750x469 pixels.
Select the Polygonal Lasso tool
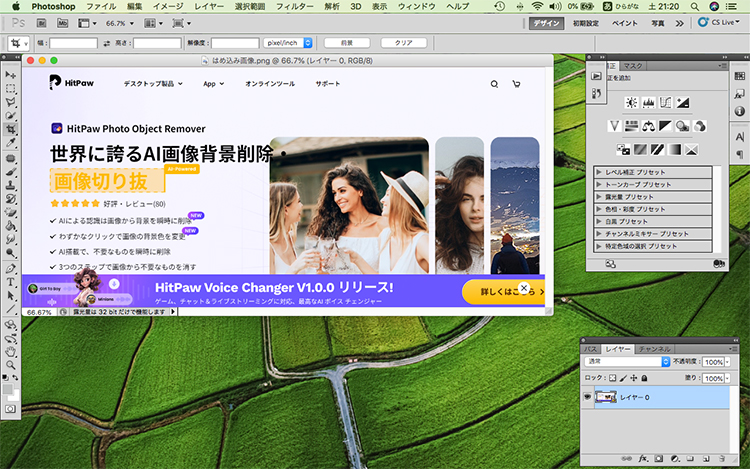(x=11, y=102)
